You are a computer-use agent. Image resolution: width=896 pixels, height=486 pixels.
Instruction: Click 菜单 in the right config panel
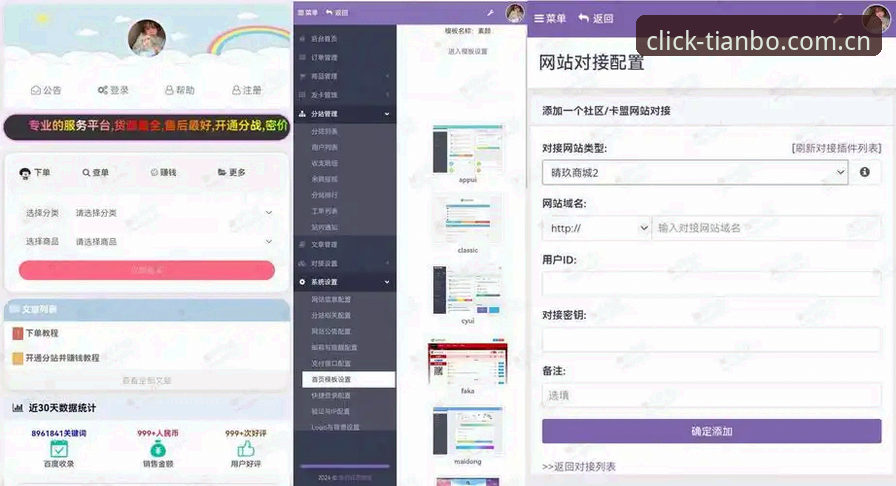click(x=550, y=18)
